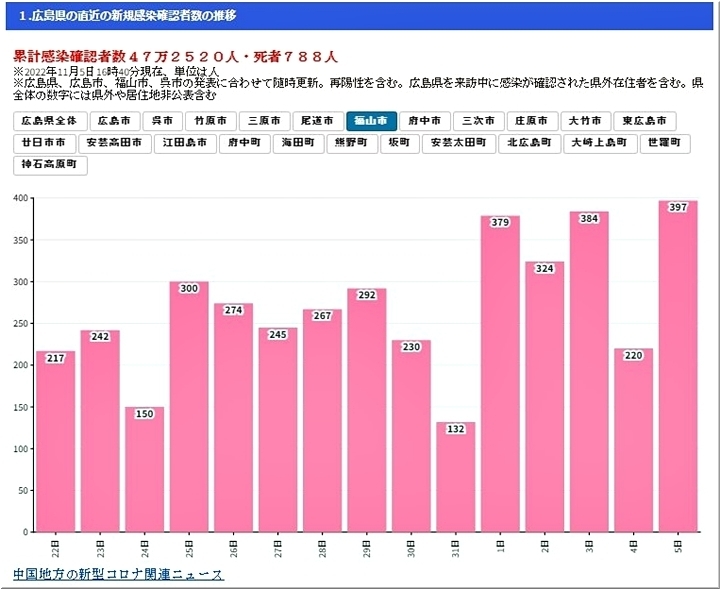The image size is (720, 589).
Task: Pick the 廿日市市 button
Action: pyautogui.click(x=46, y=143)
